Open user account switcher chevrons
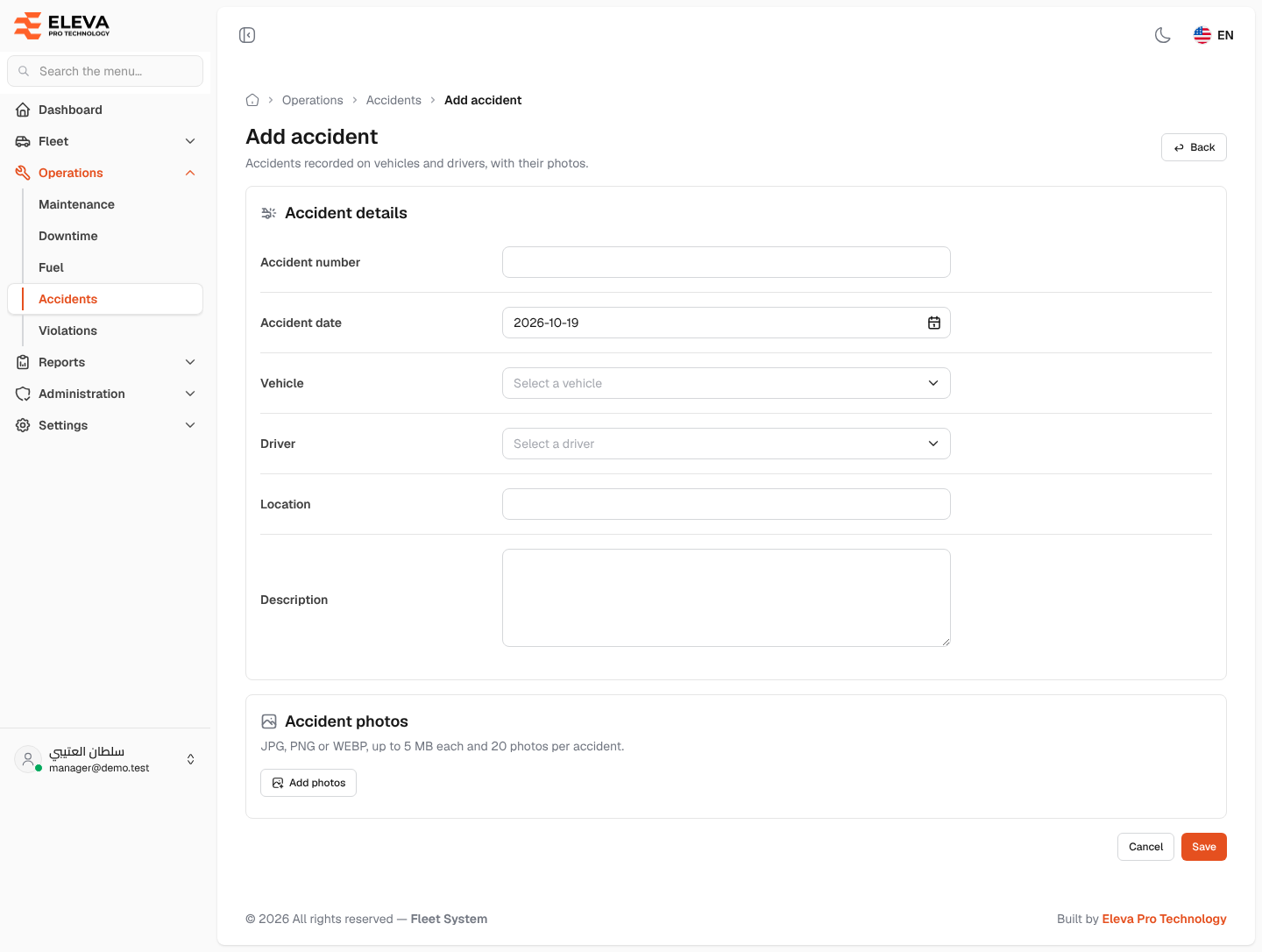The width and height of the screenshot is (1262, 952). [x=191, y=759]
